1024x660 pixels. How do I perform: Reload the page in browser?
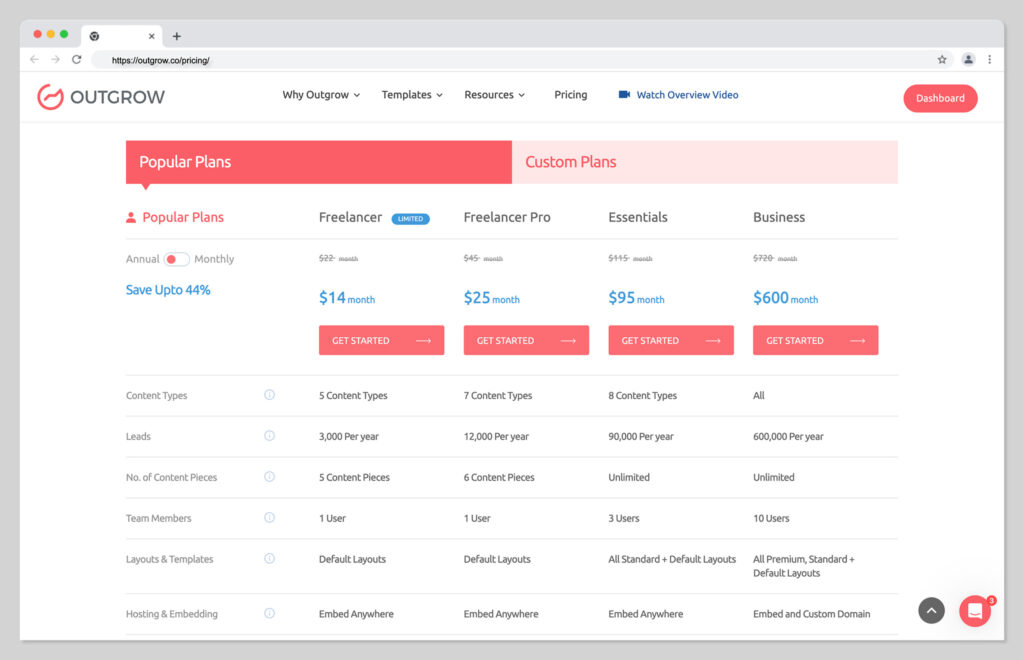(77, 60)
